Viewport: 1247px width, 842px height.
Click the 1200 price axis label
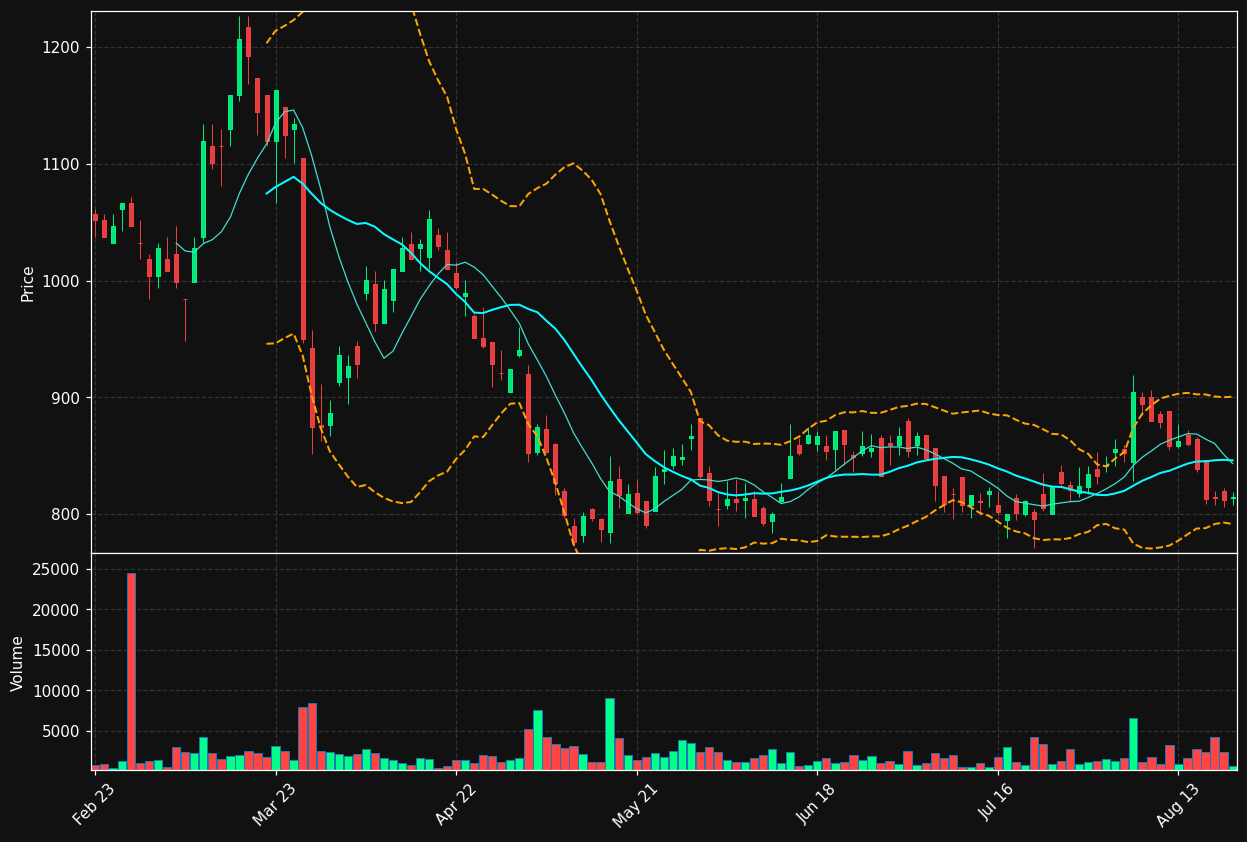tap(63, 48)
